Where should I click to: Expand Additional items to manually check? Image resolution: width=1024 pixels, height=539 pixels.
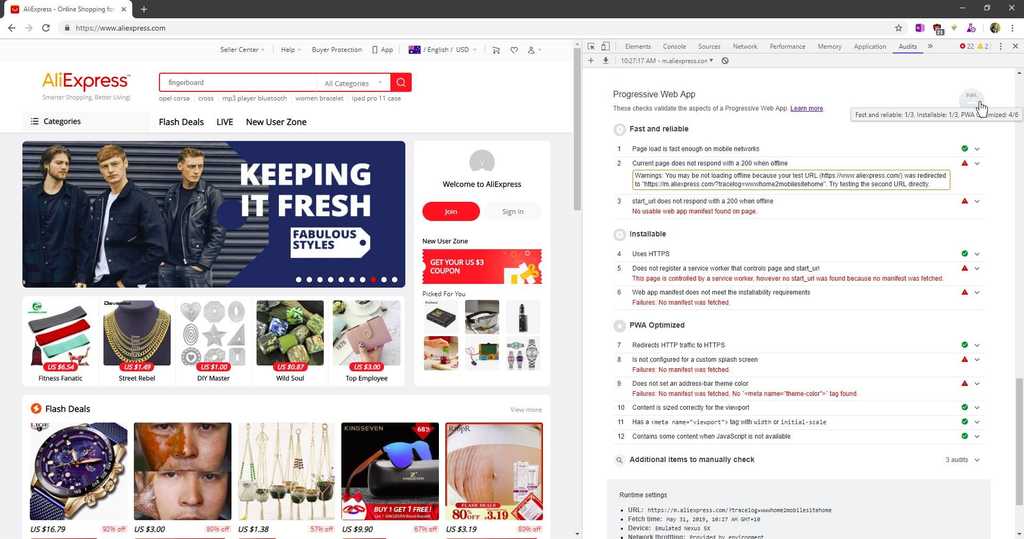[x=977, y=460]
